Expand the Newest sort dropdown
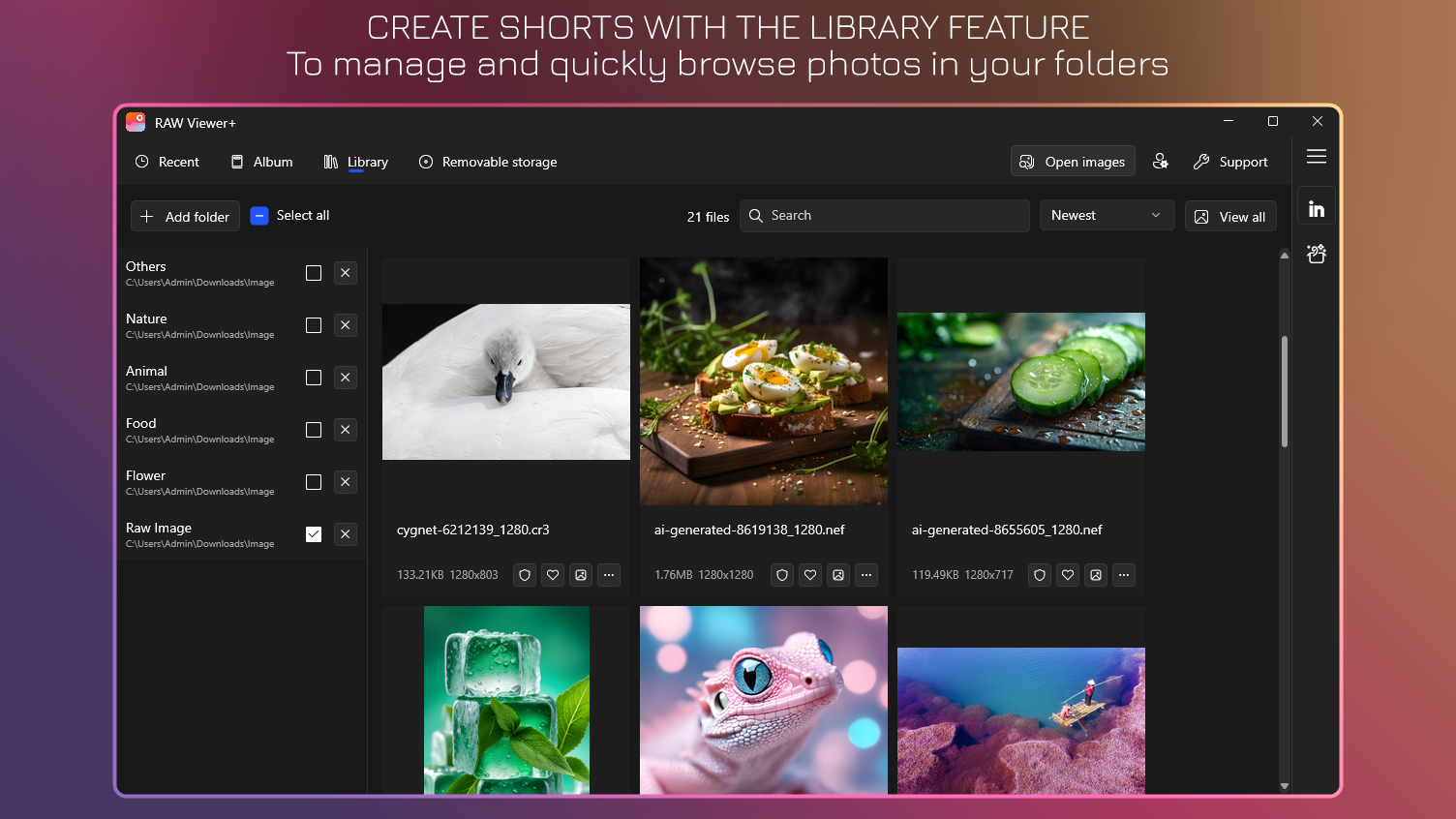 pos(1107,215)
